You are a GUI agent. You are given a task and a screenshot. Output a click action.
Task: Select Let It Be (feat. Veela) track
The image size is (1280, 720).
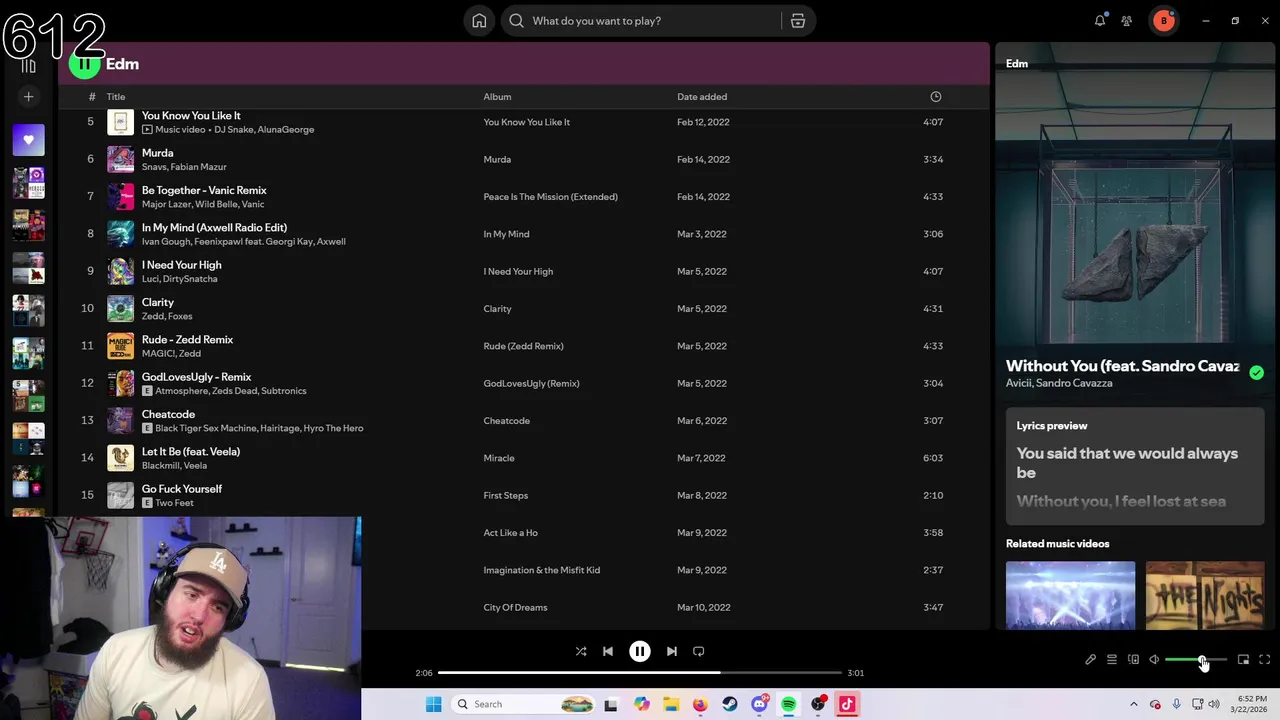[191, 452]
